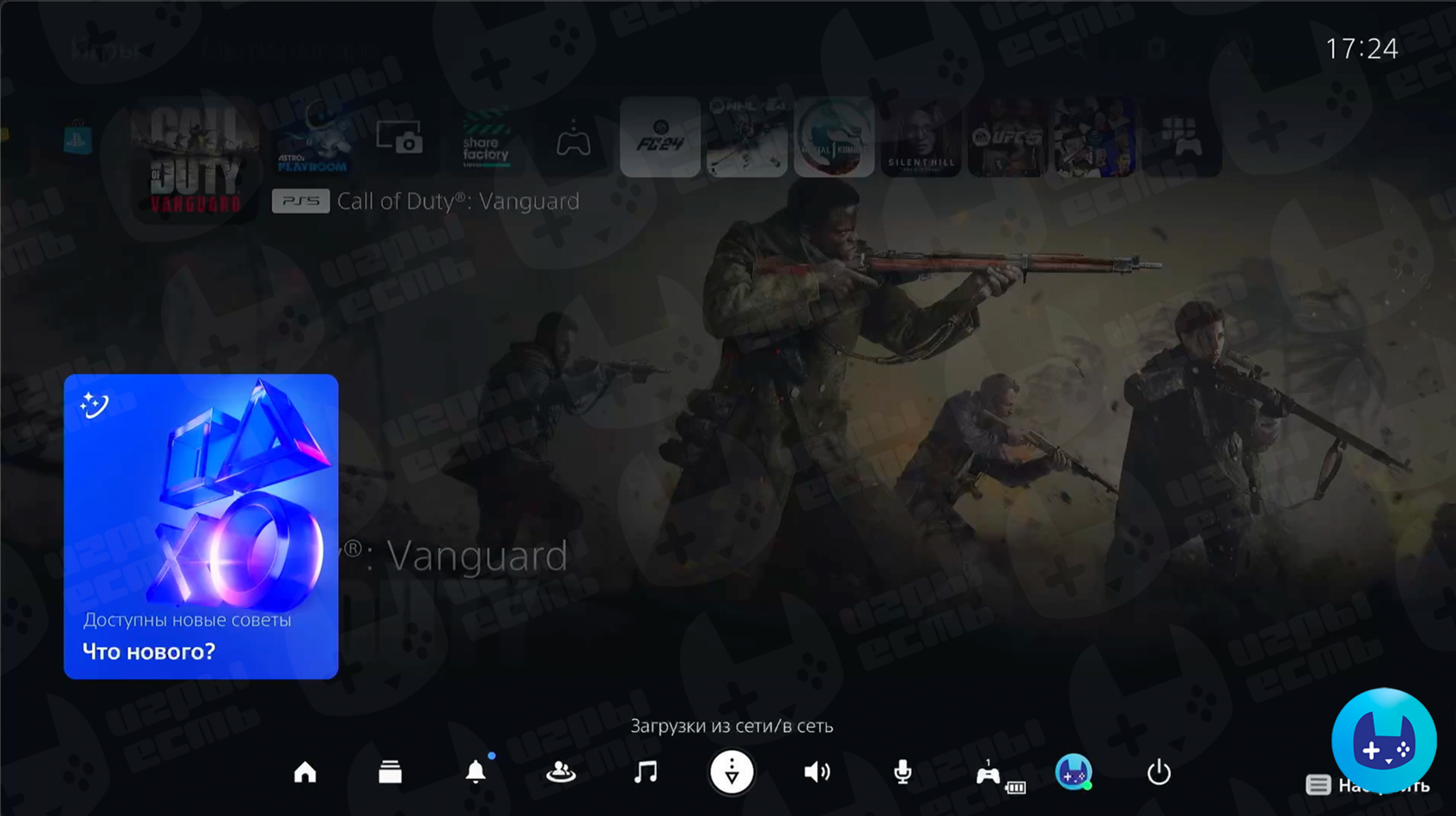This screenshot has height=816, width=1456.
Task: Open the Switcher stacked cards icon
Action: pyautogui.click(x=390, y=772)
